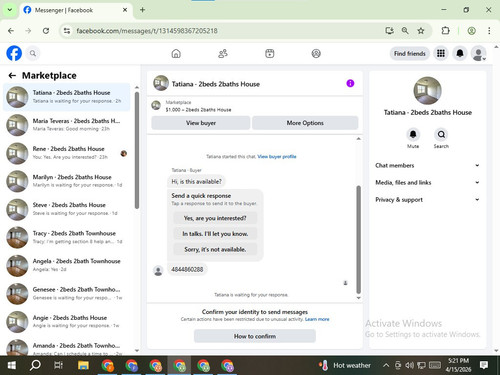500x375 pixels.
Task: Open the Groups icon in top nav
Action: (x=316, y=53)
